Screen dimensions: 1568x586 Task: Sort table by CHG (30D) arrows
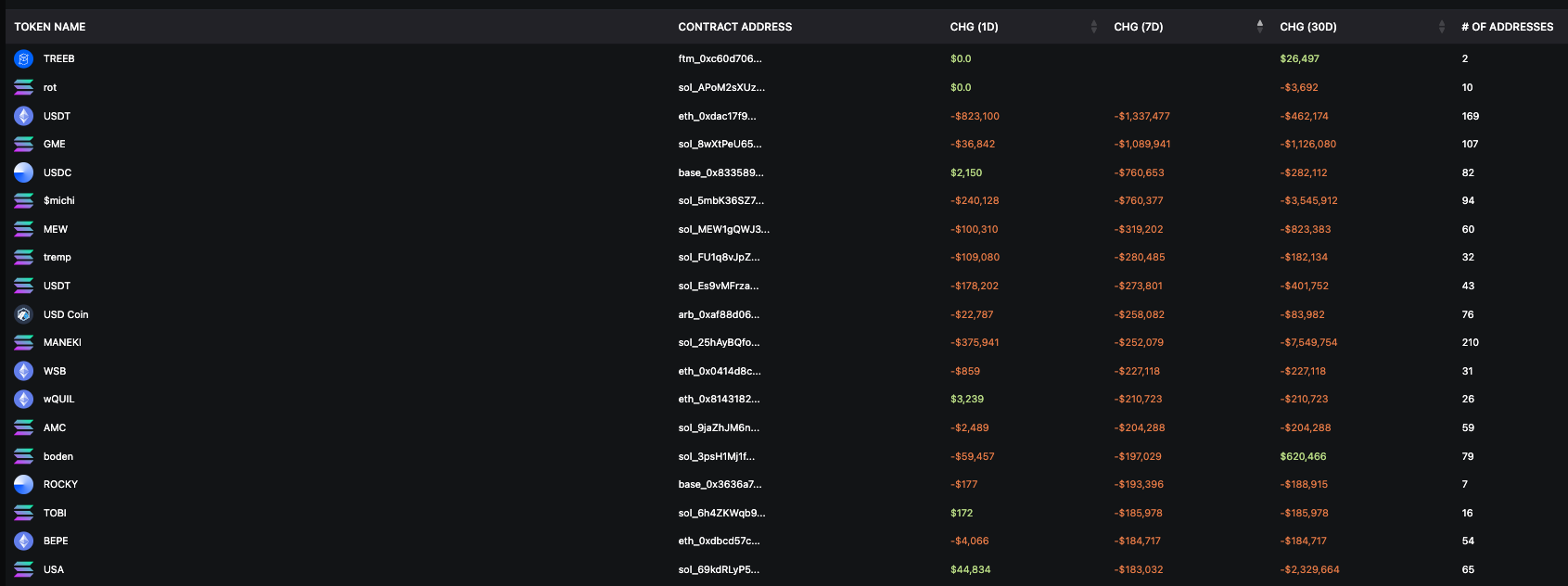click(1442, 27)
